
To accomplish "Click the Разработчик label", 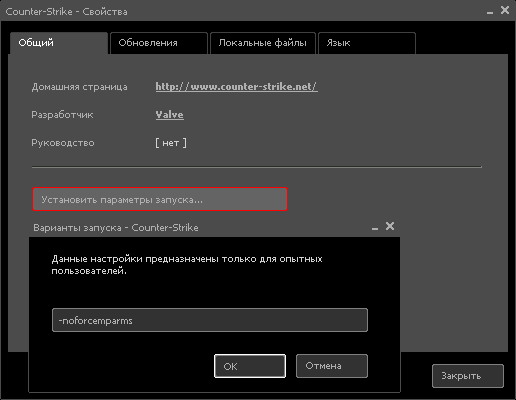I will (62, 115).
